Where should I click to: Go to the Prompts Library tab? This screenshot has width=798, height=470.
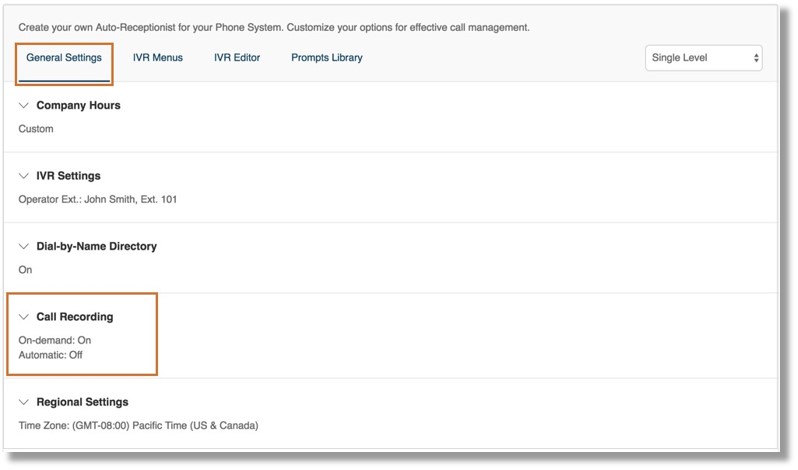327,58
